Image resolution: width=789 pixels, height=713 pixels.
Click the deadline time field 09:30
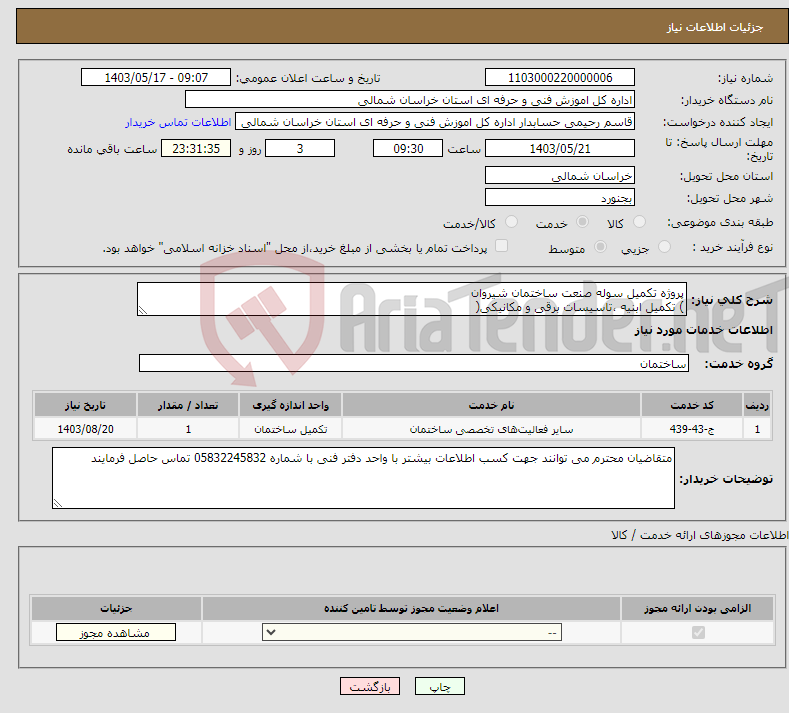tap(408, 148)
